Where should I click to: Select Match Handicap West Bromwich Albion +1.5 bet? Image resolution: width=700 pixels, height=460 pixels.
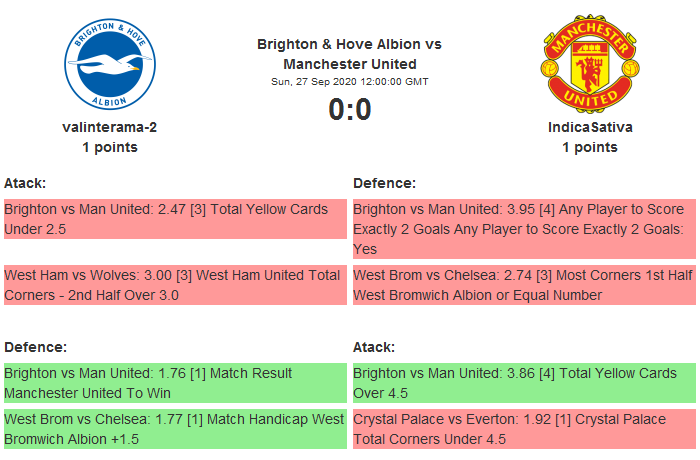click(175, 429)
